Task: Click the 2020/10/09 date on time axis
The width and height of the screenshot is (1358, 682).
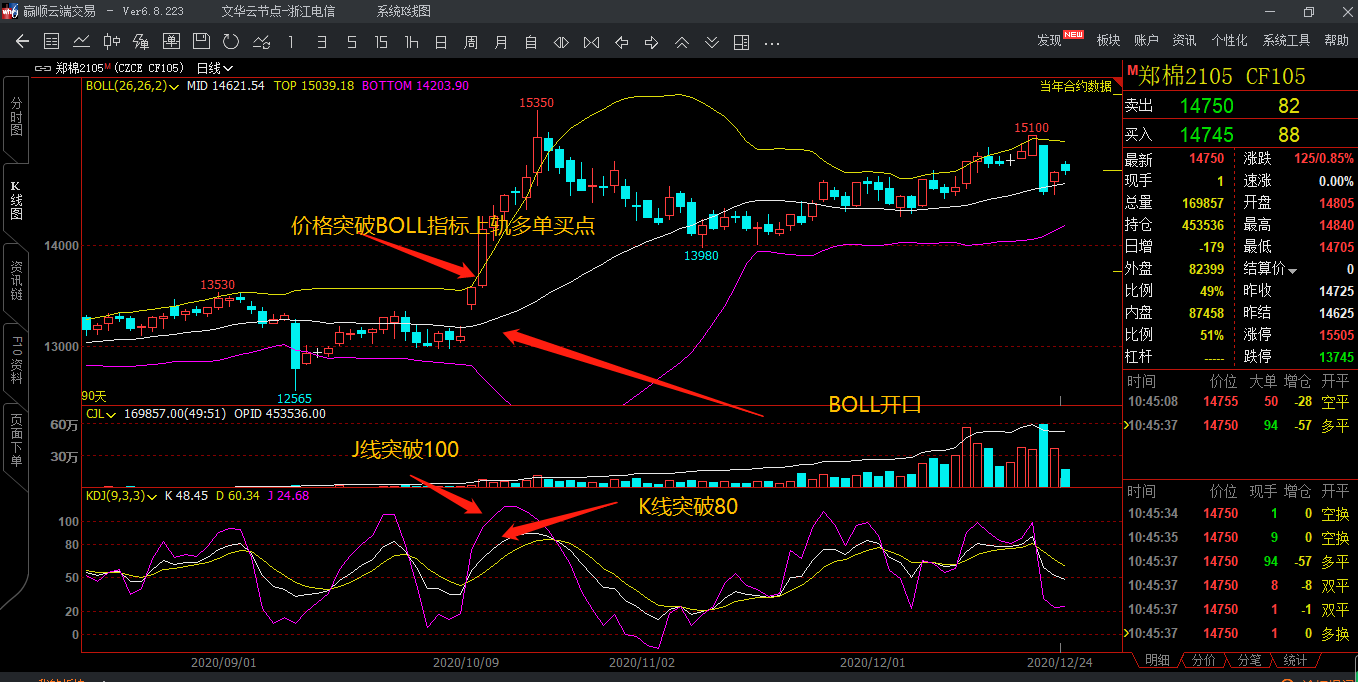Action: (465, 662)
